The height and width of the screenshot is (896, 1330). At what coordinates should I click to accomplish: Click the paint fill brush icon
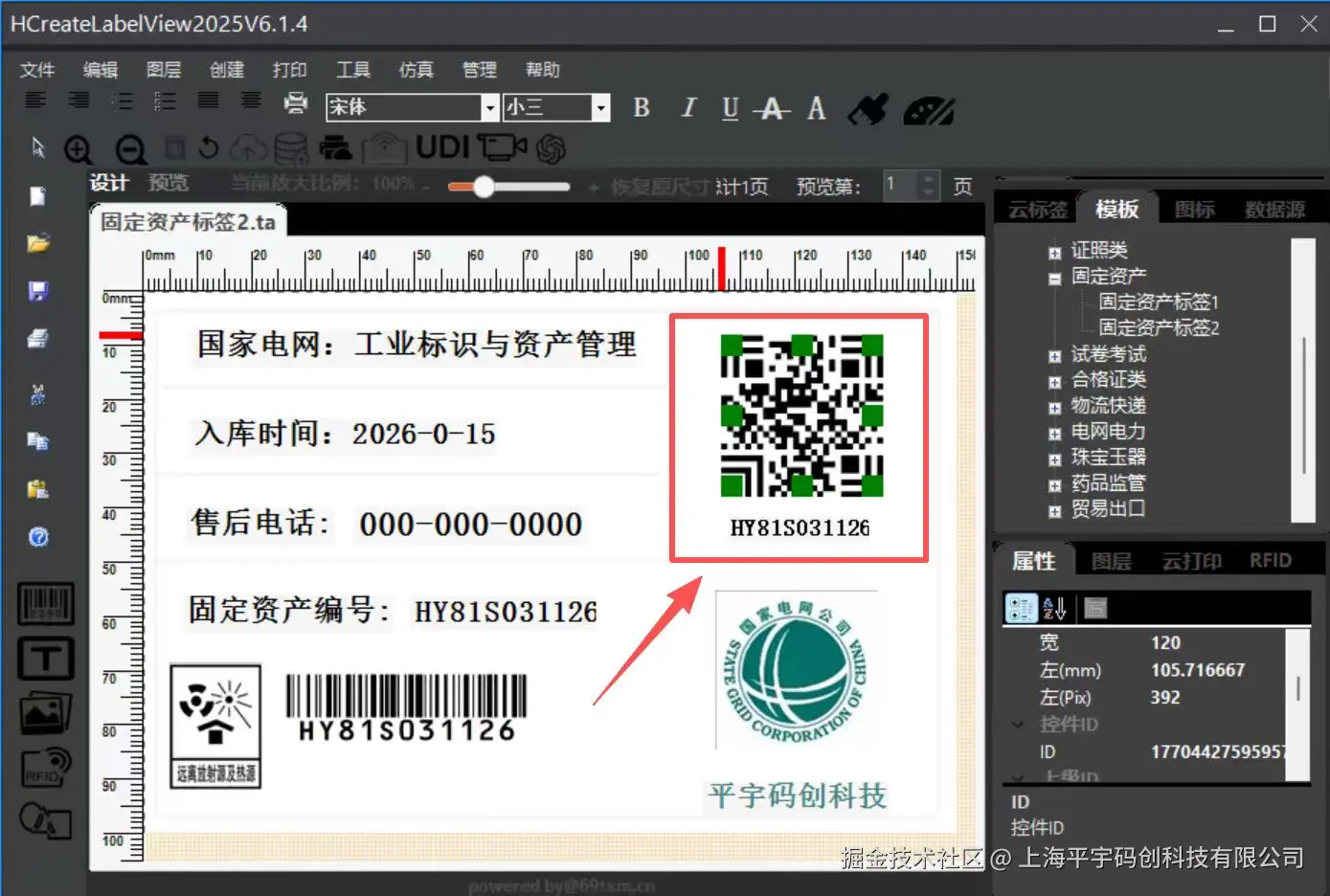pyautogui.click(x=868, y=109)
